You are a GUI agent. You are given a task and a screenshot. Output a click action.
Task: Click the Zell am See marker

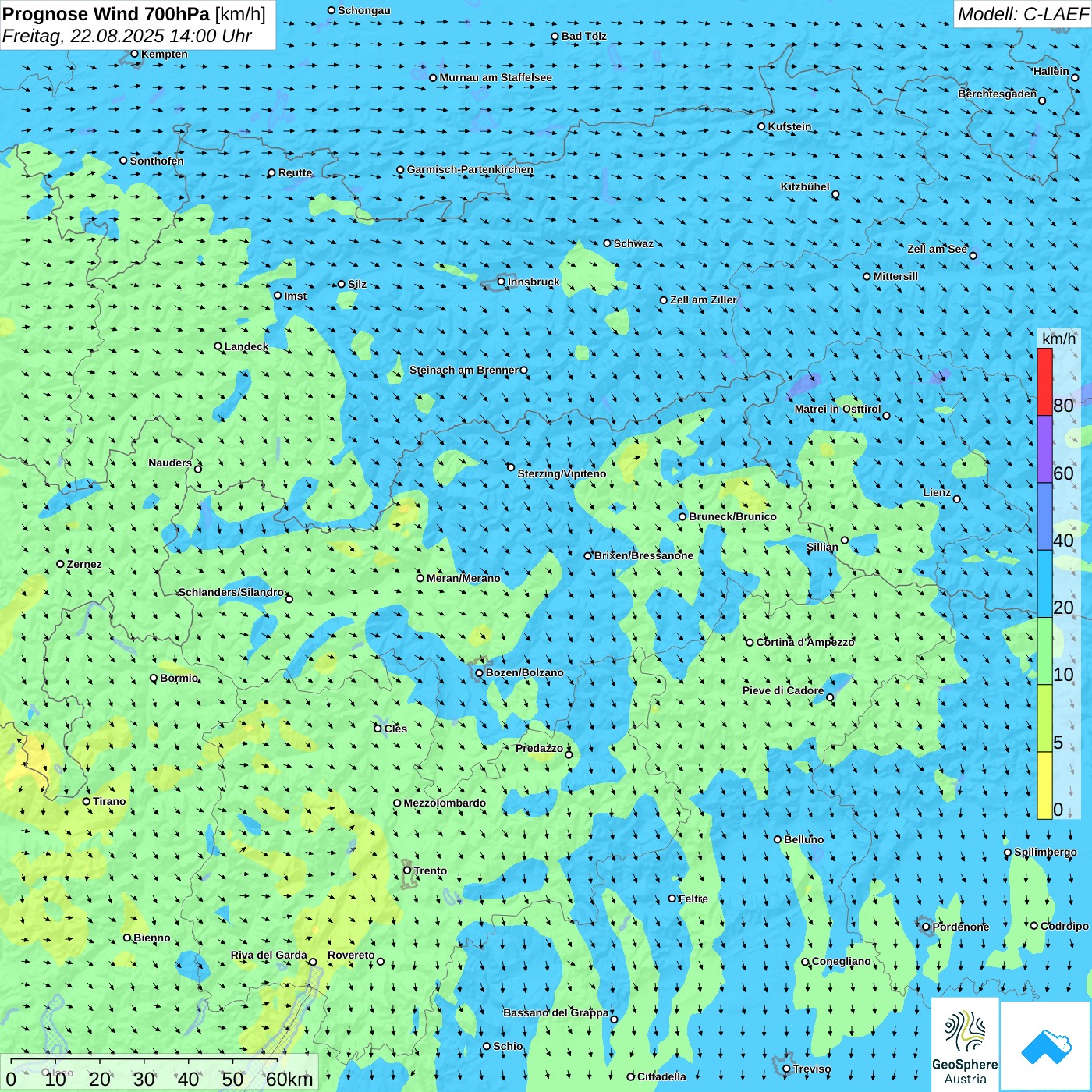point(973,255)
